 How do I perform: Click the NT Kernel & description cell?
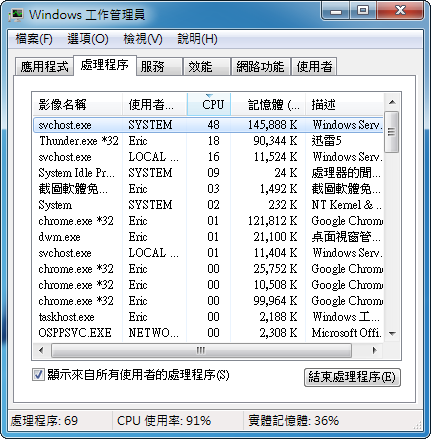pyautogui.click(x=346, y=205)
